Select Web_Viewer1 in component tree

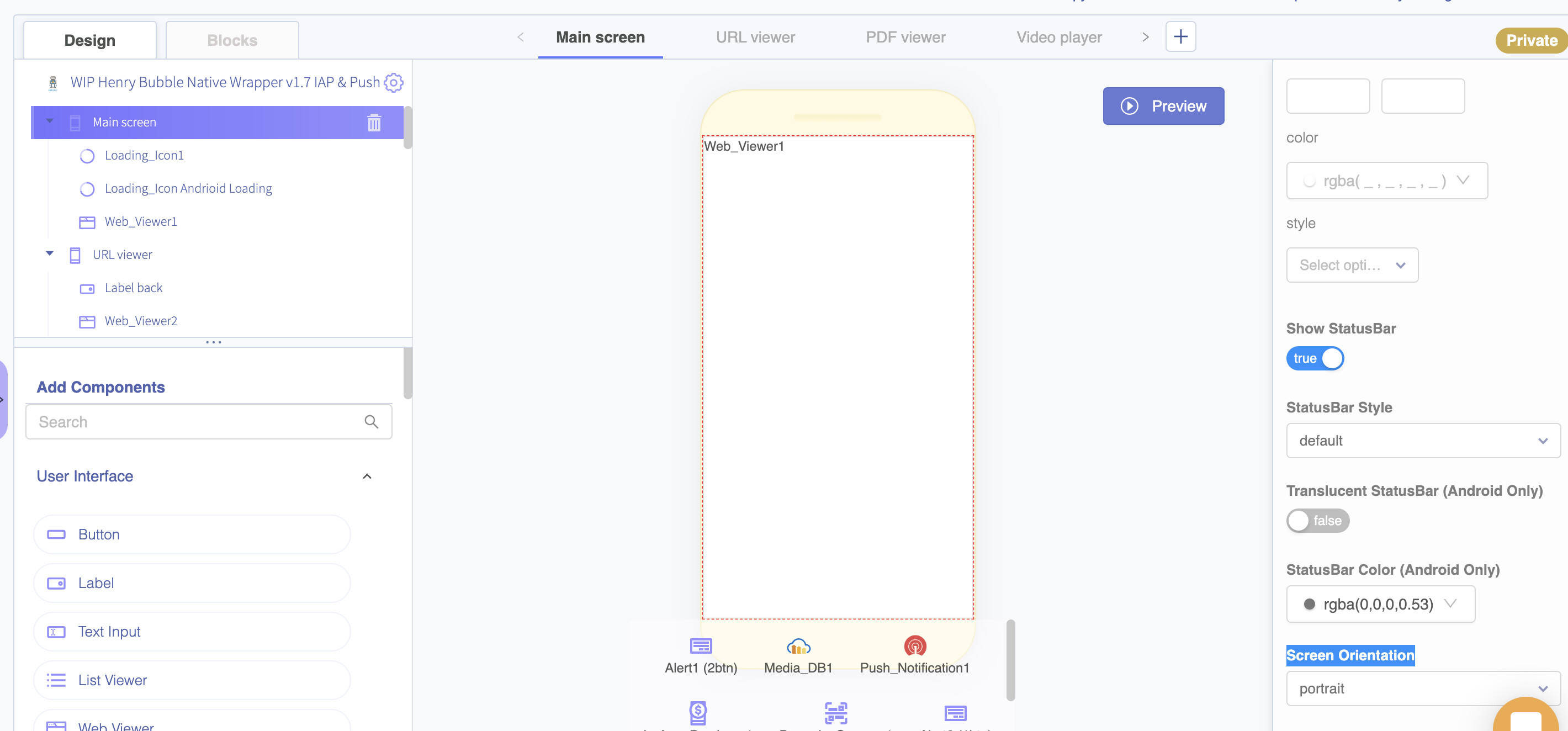(x=141, y=221)
